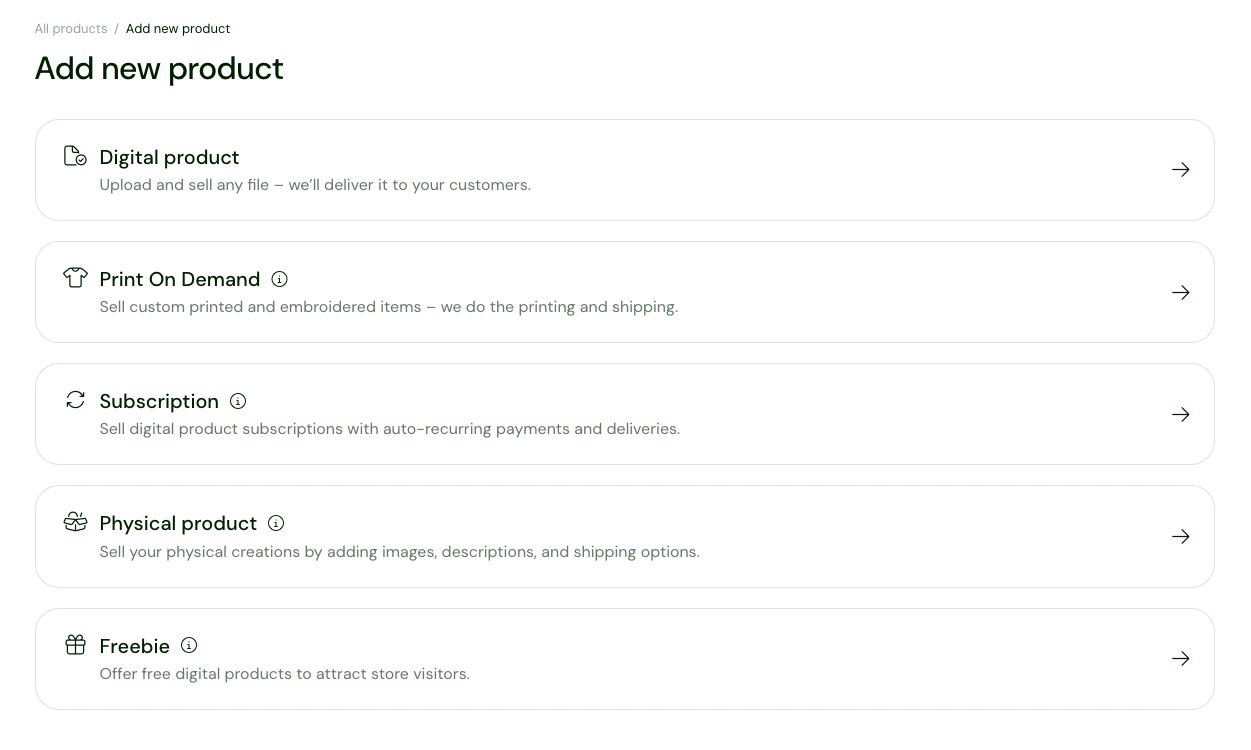Click the Digital product file icon
1251x750 pixels.
tap(75, 156)
